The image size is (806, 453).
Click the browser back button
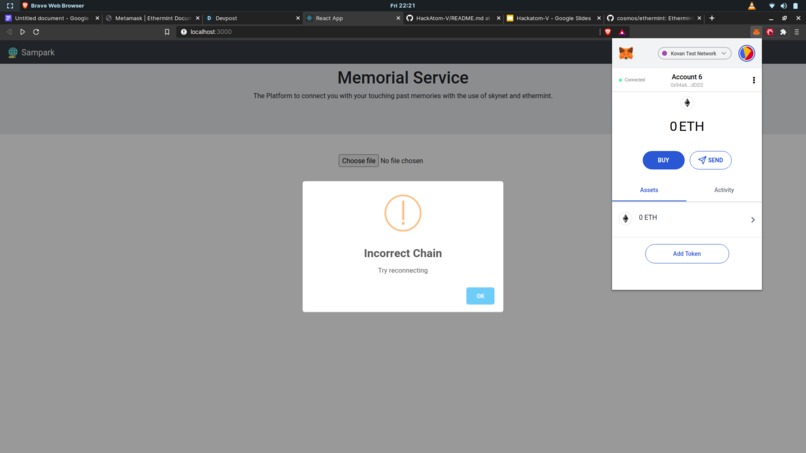[9, 32]
